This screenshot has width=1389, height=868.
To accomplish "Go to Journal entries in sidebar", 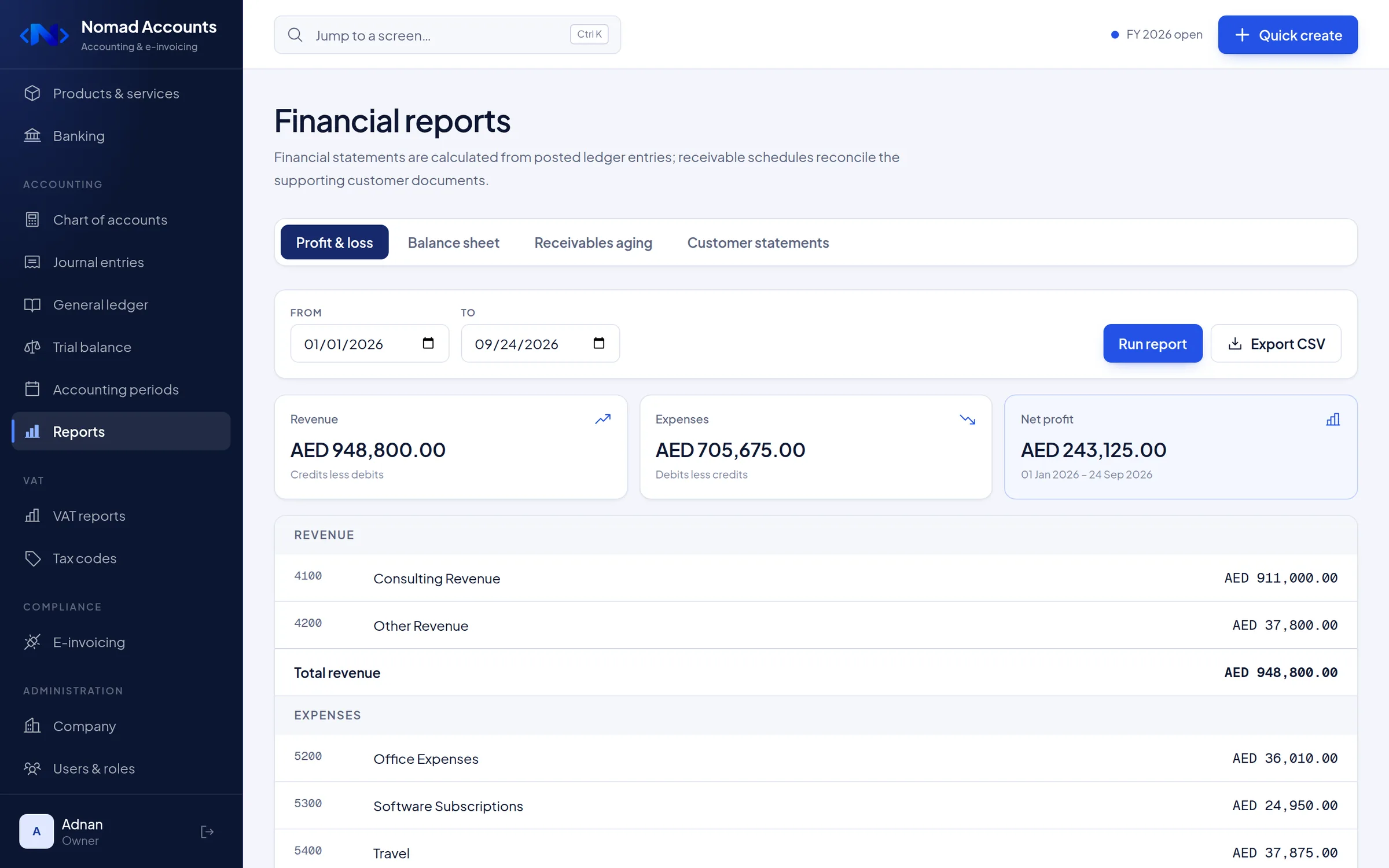I will click(121, 262).
